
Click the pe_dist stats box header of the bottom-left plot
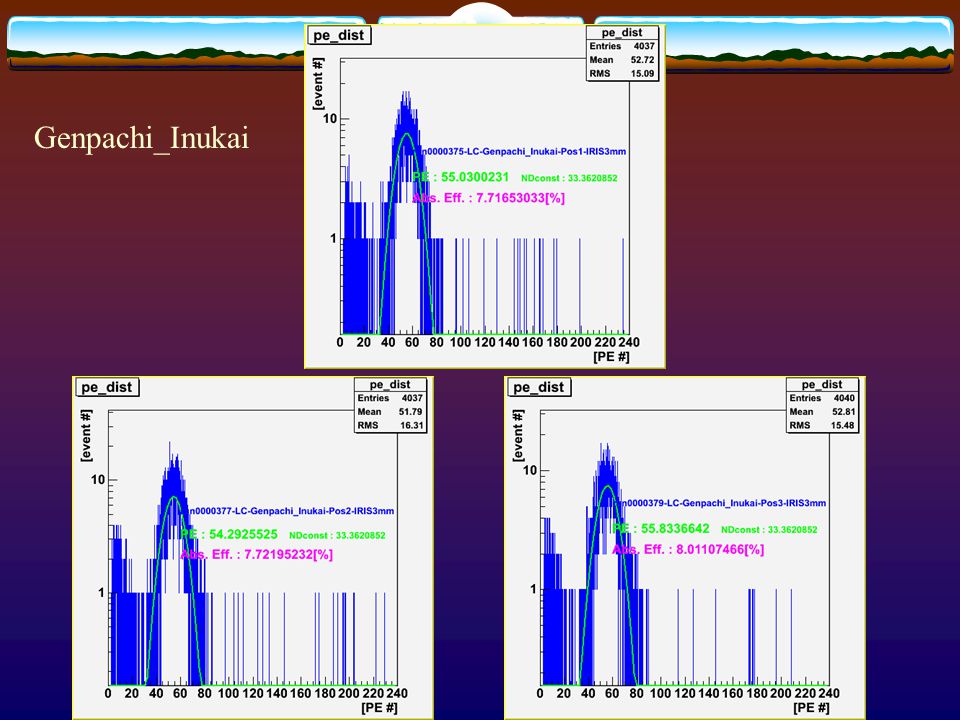[x=391, y=384]
